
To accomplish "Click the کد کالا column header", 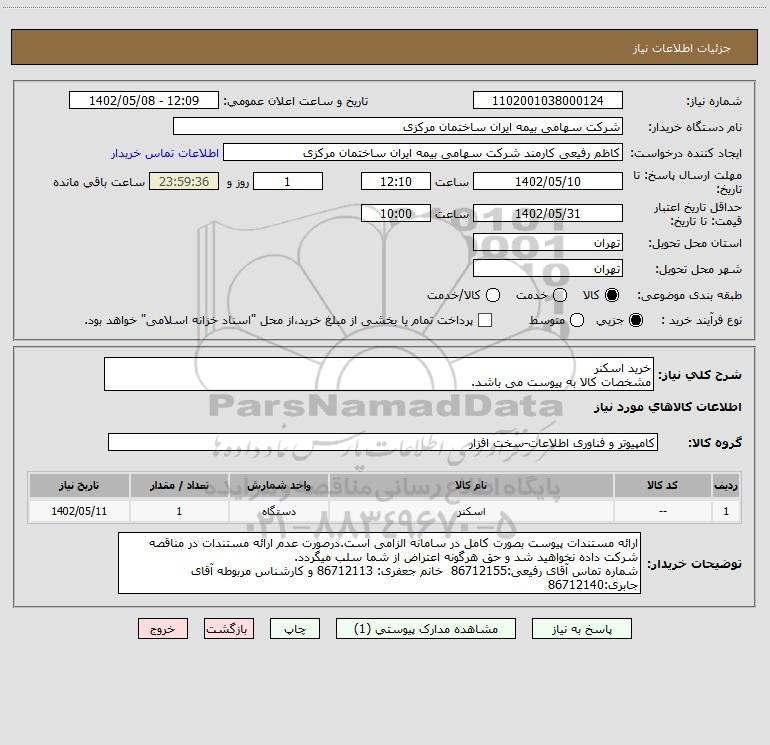I will (662, 485).
